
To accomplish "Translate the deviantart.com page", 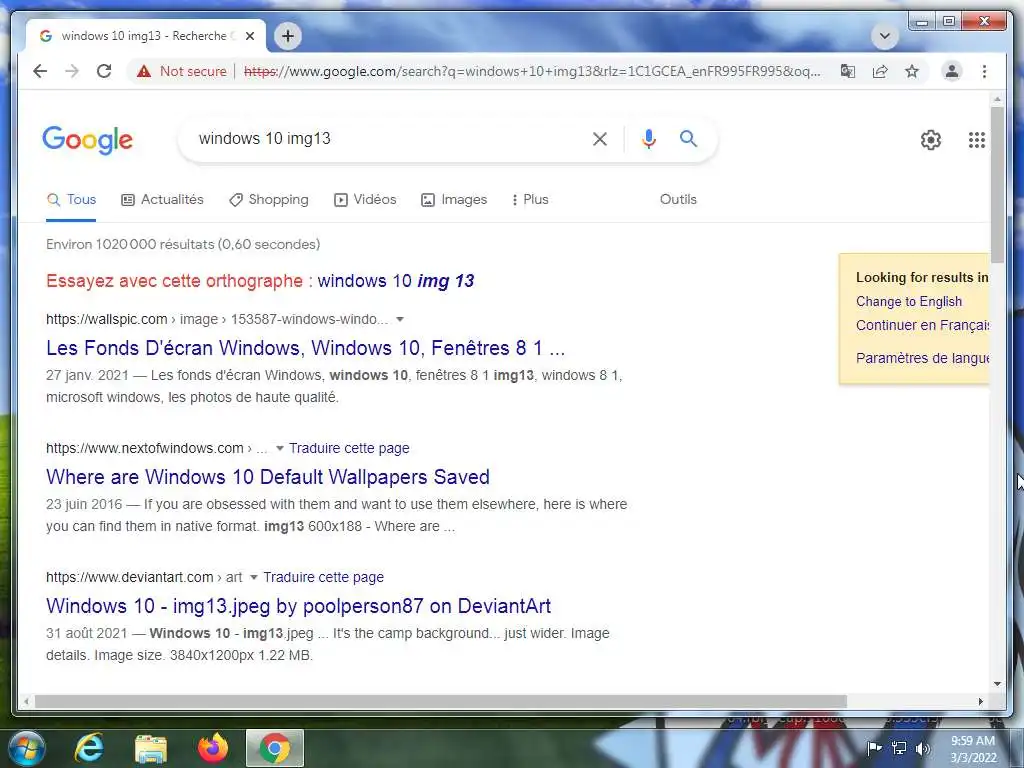I will [x=323, y=577].
